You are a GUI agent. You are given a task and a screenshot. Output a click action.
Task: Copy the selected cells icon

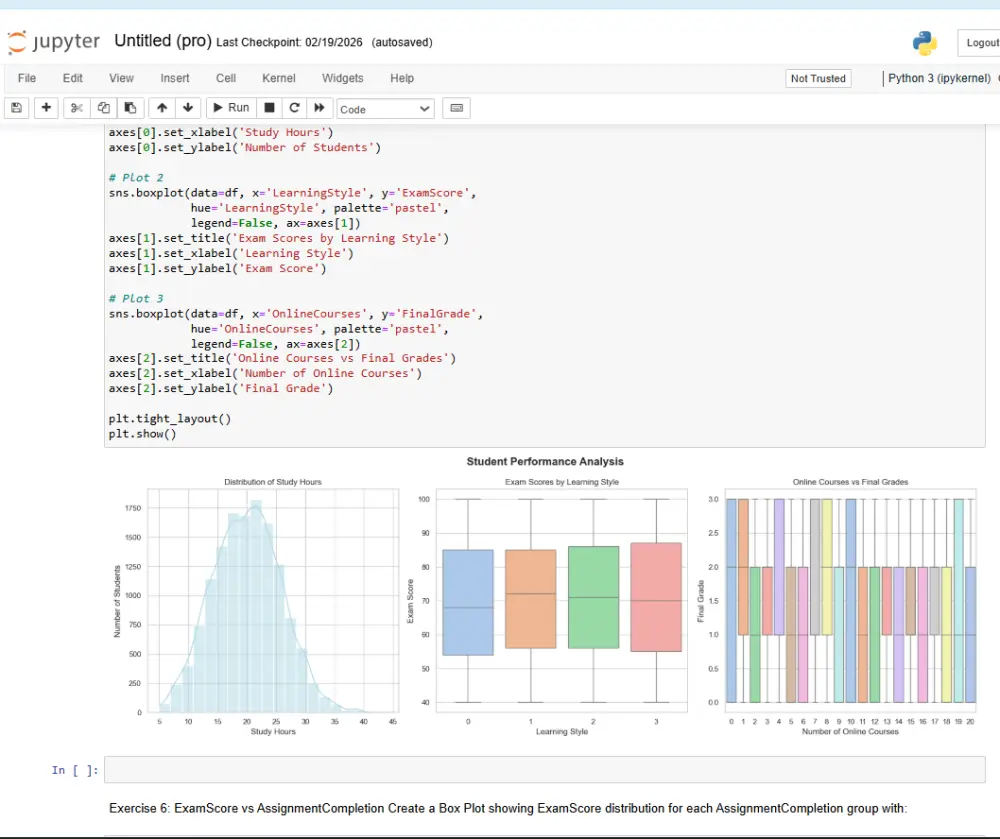point(103,107)
